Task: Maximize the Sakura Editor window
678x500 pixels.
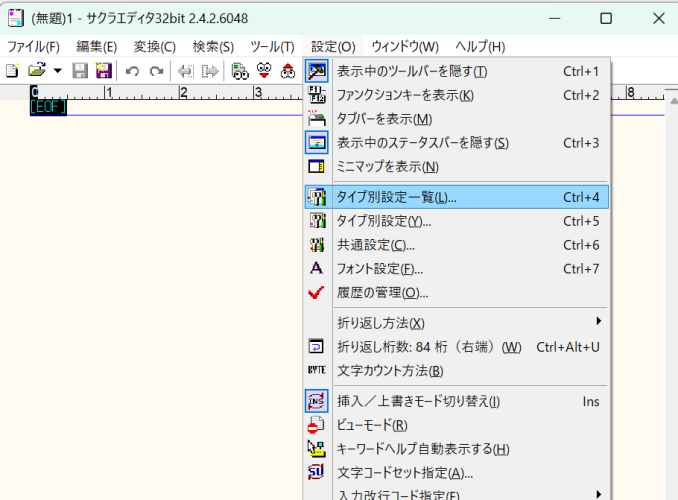Action: pyautogui.click(x=606, y=18)
